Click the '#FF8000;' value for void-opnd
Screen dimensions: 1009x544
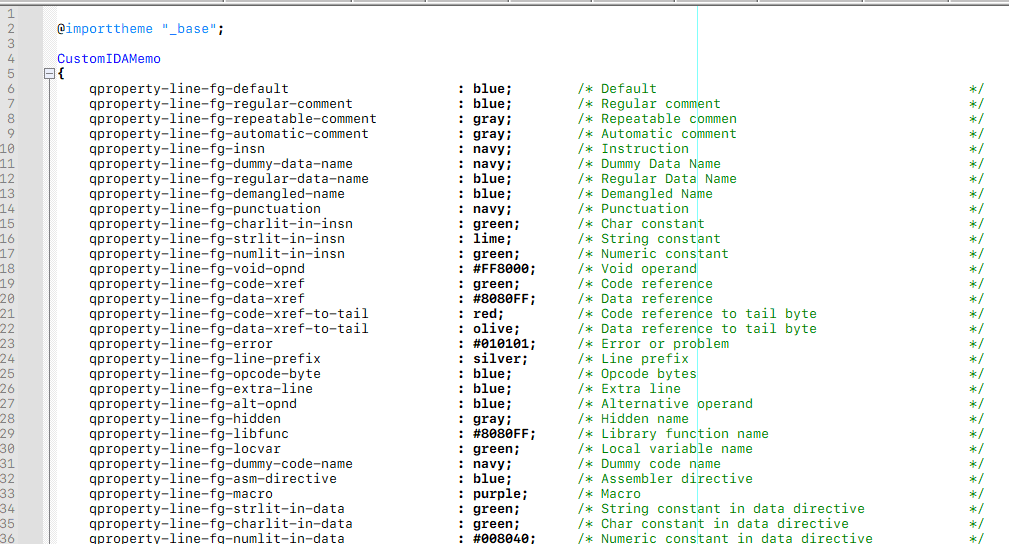504,269
